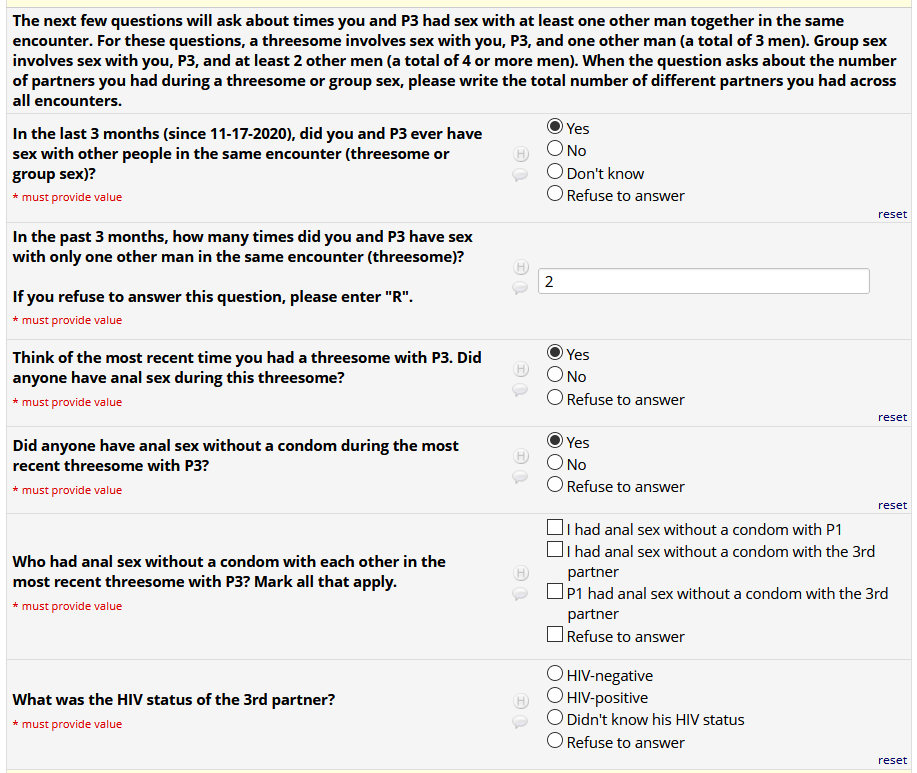Select 'No' for anal sex without condom question

(x=555, y=463)
